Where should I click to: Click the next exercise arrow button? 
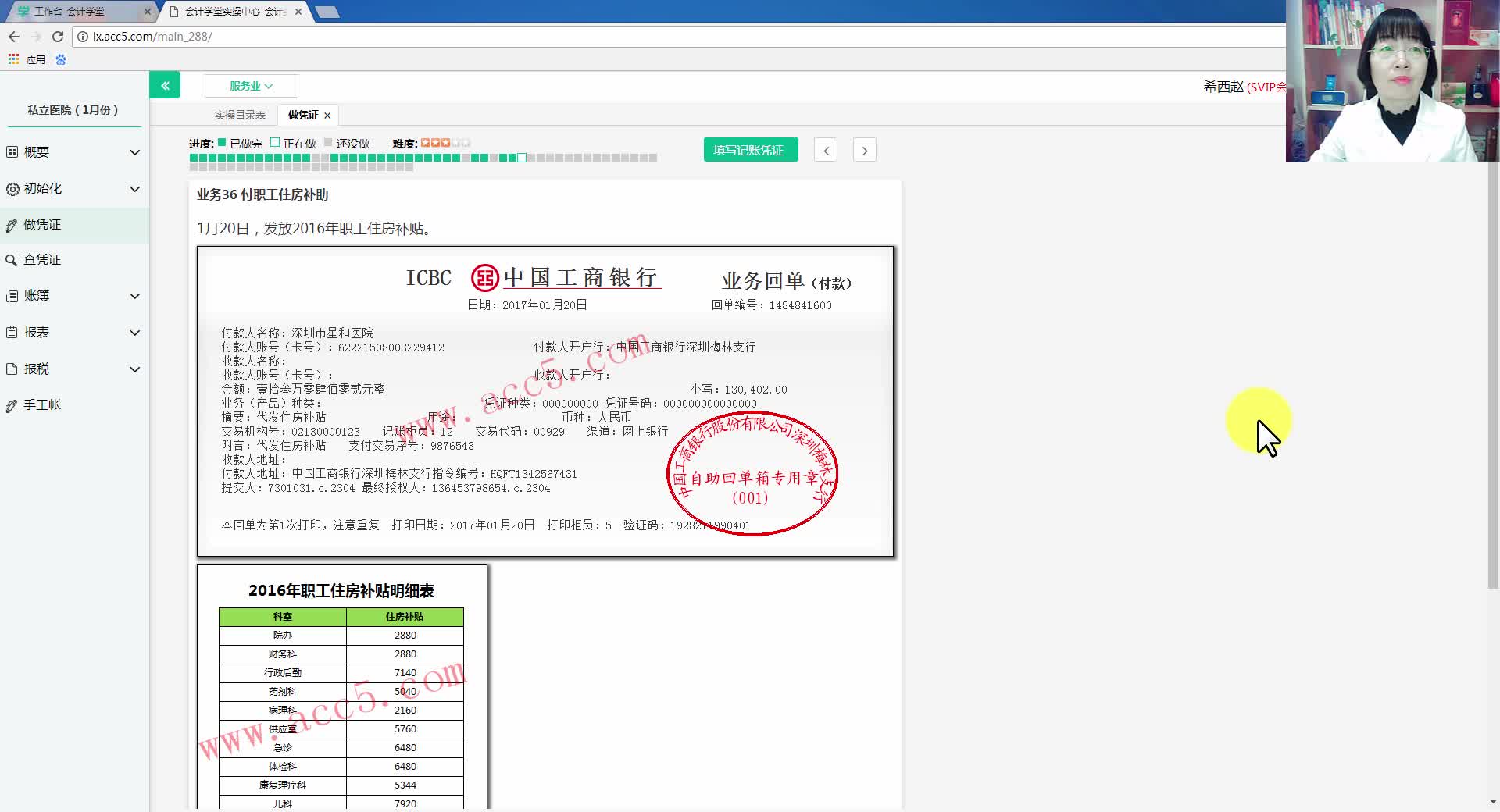[864, 149]
